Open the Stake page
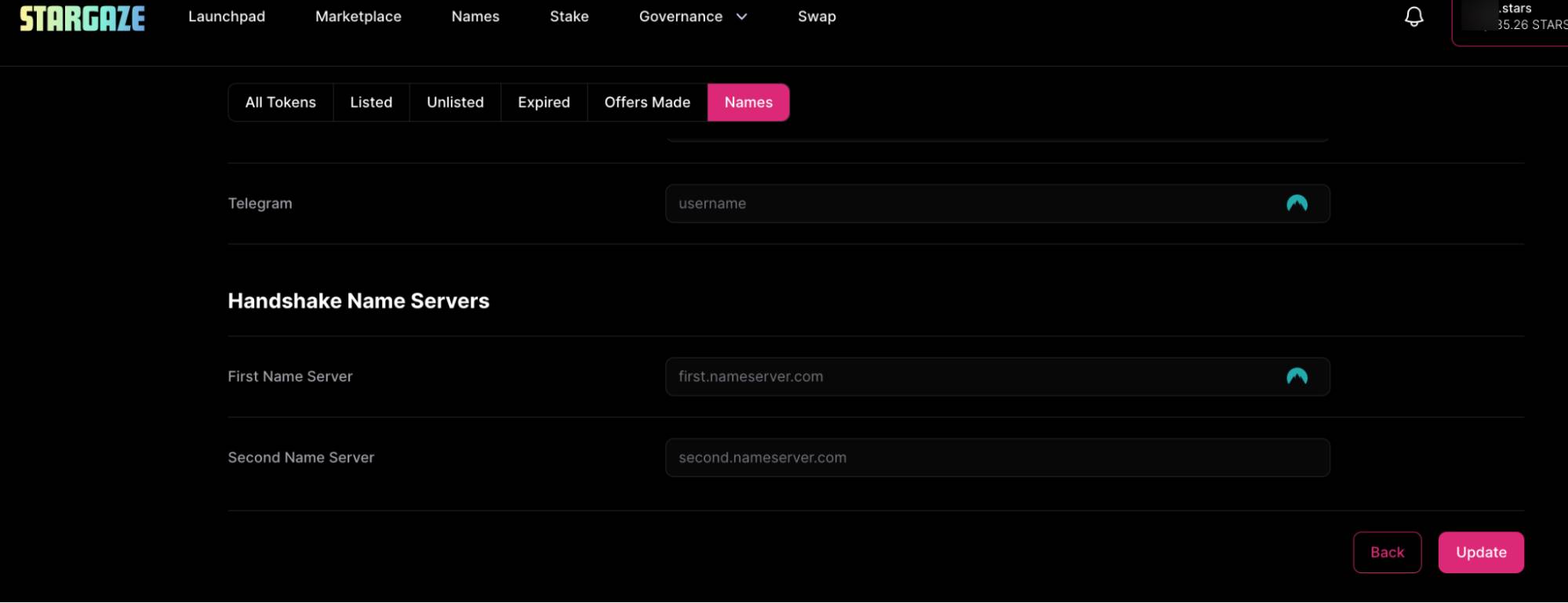The image size is (1568, 603). pyautogui.click(x=569, y=16)
